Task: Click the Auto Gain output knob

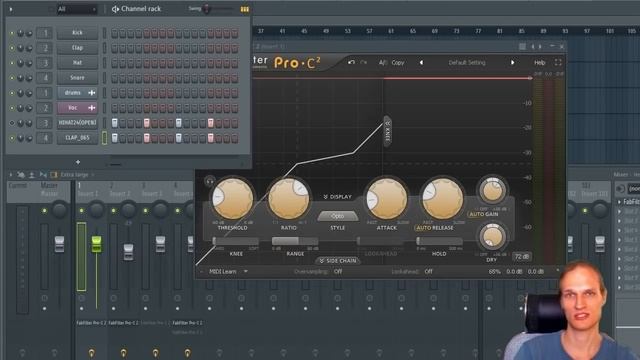Action: 492,191
